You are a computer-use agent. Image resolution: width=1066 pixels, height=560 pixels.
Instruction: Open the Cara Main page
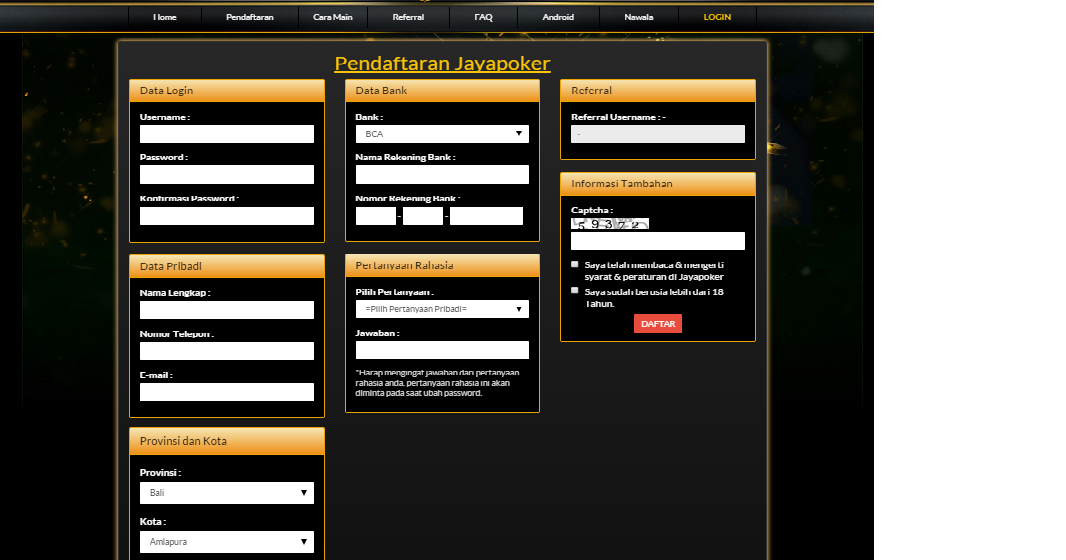coord(332,17)
